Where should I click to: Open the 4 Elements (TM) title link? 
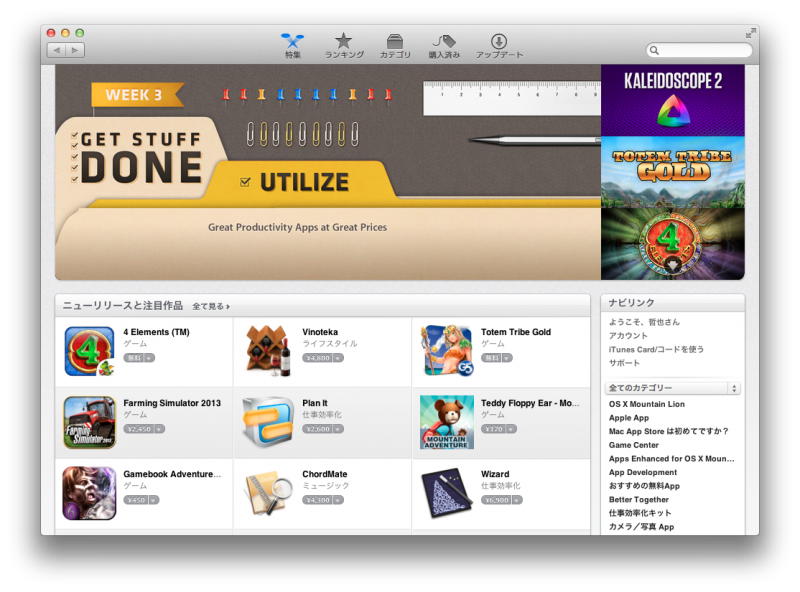coord(156,332)
